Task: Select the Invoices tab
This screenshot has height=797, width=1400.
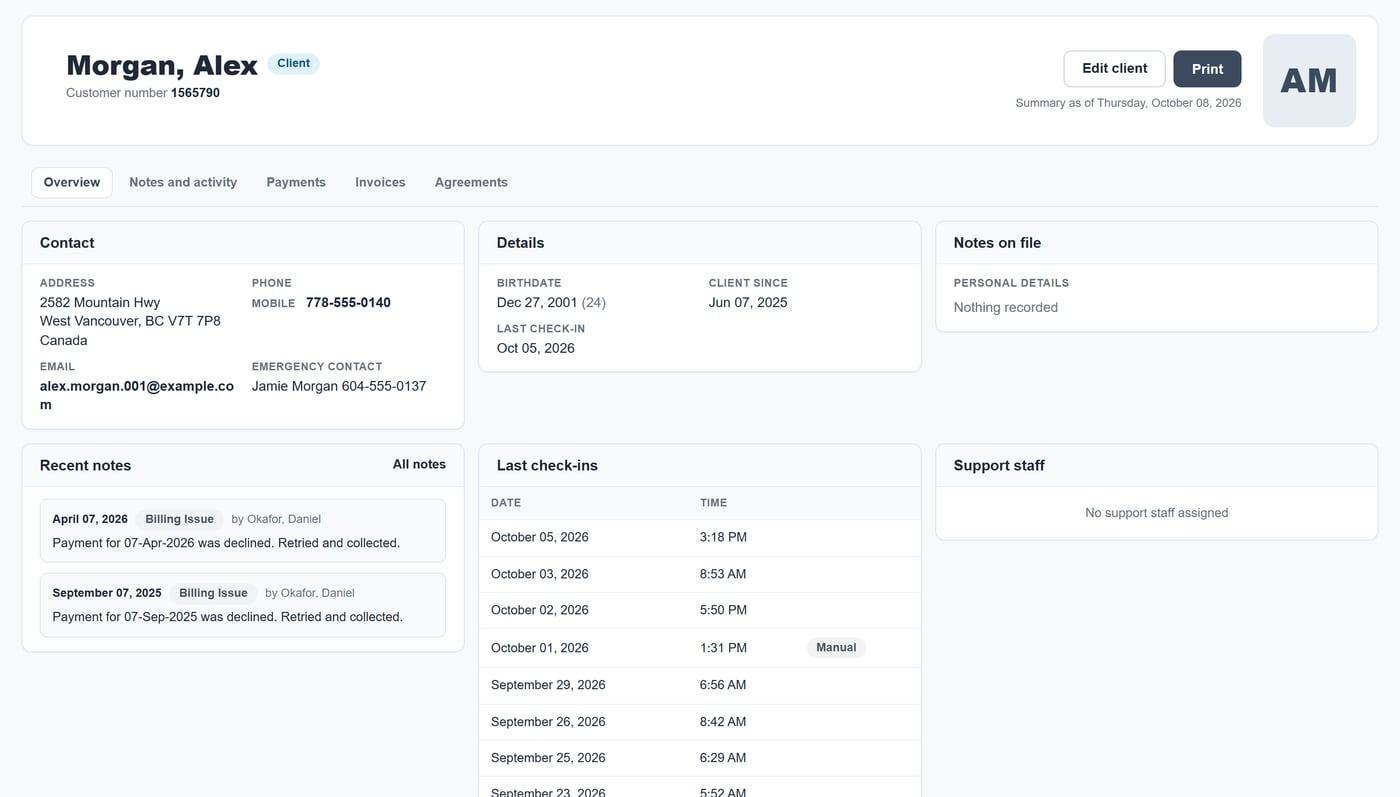Action: pos(380,182)
